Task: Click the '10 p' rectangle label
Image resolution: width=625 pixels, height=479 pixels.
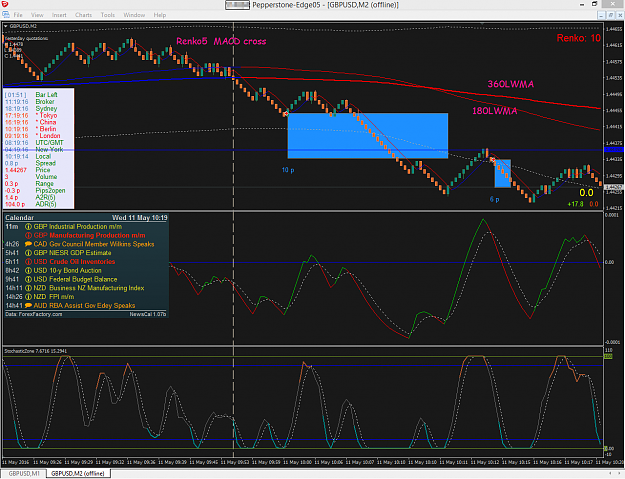Action: pyautogui.click(x=288, y=170)
